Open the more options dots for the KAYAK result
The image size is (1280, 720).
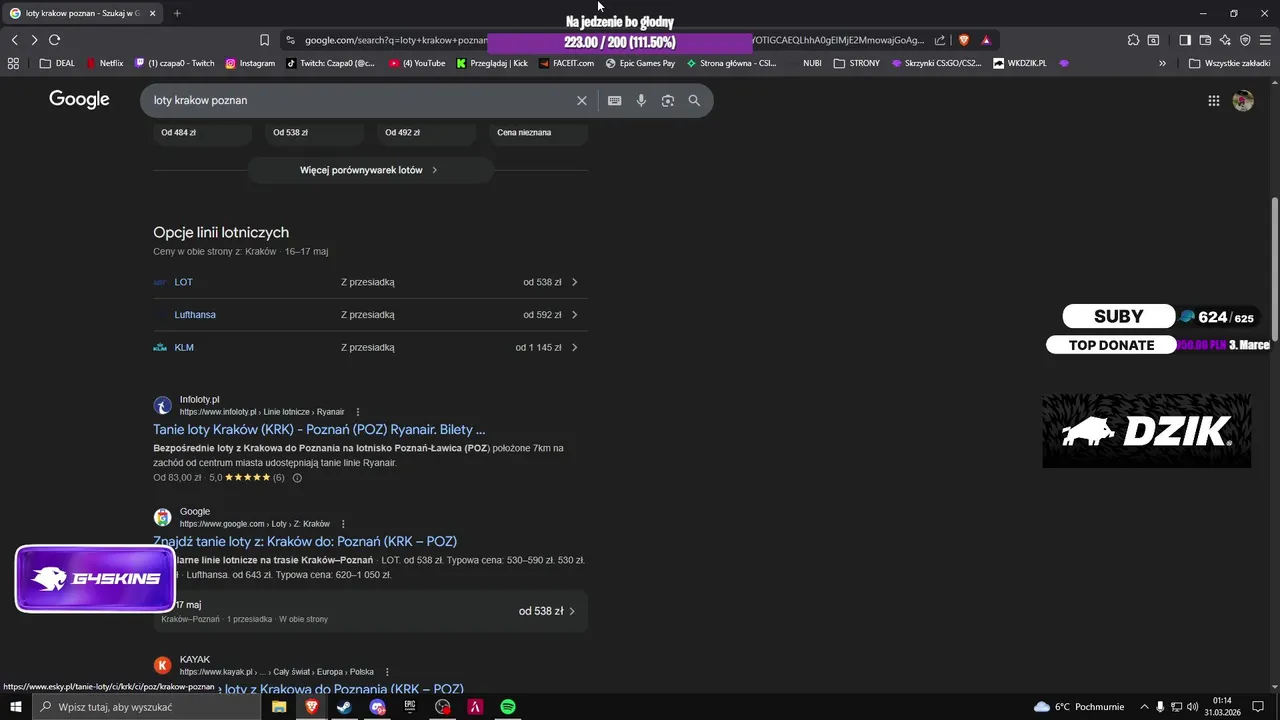pyautogui.click(x=387, y=672)
